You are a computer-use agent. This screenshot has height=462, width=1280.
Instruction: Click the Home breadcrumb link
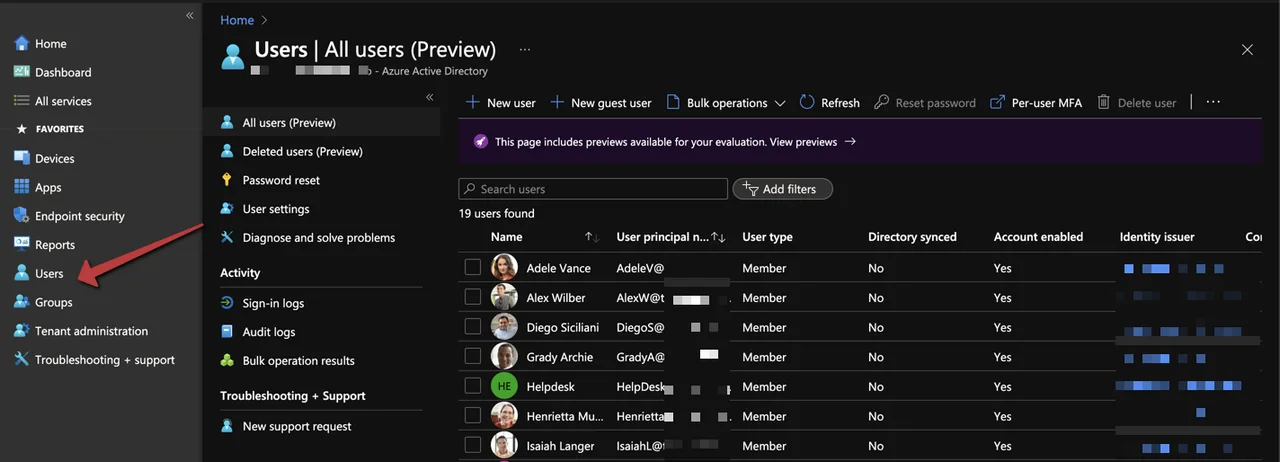(237, 20)
